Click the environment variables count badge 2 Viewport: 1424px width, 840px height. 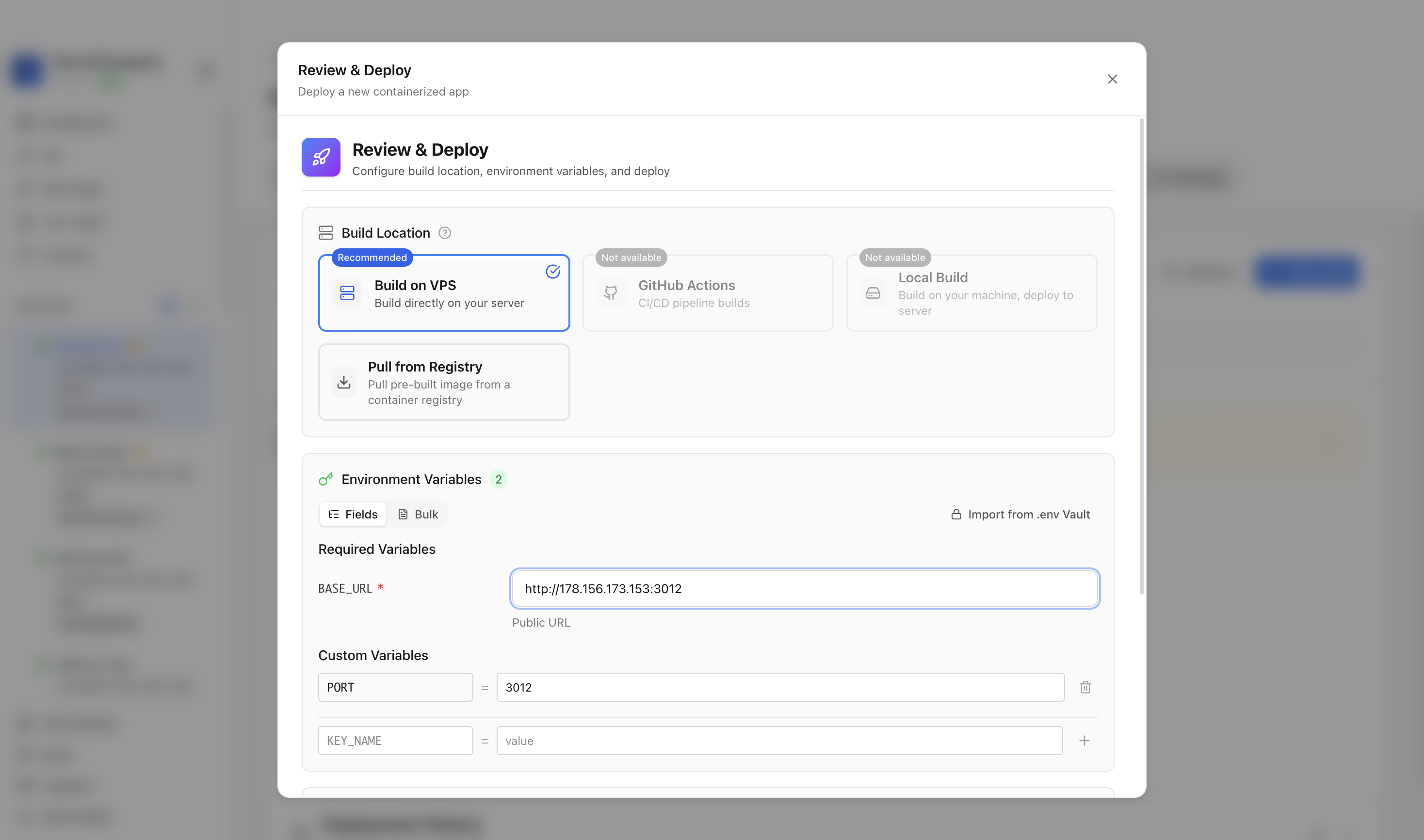(x=499, y=480)
